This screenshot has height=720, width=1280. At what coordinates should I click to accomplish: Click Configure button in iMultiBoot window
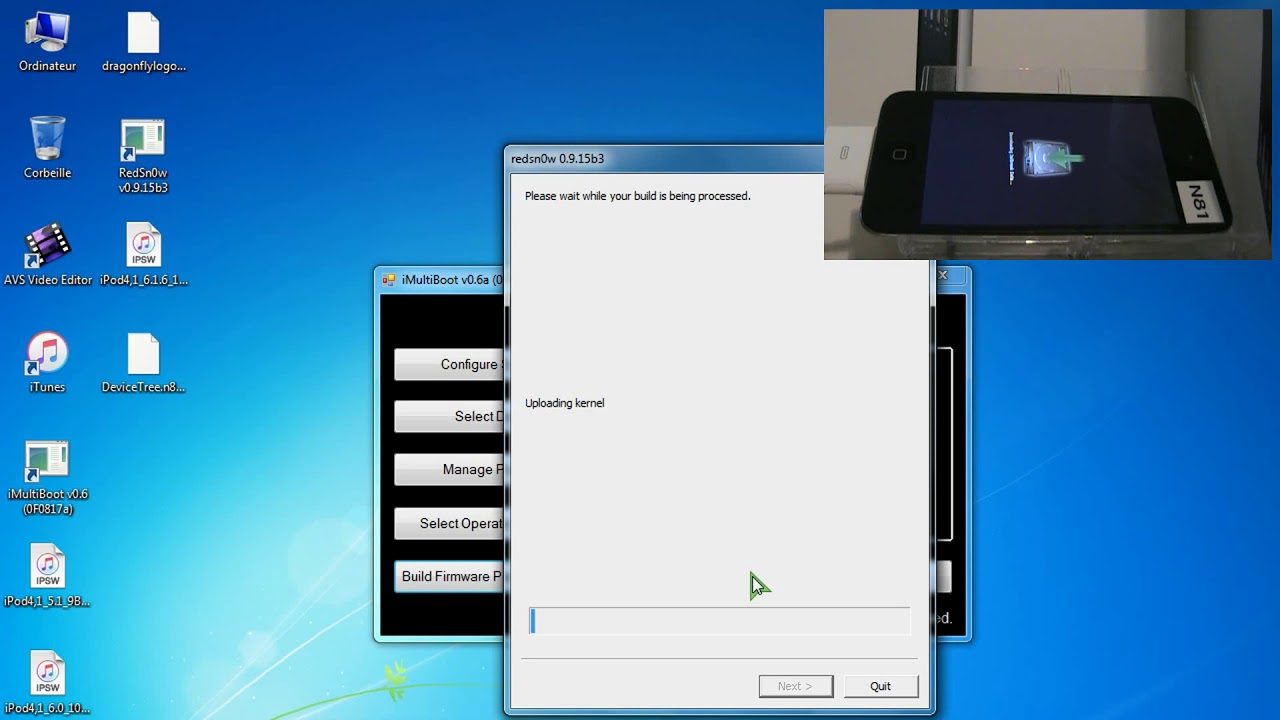pos(449,365)
